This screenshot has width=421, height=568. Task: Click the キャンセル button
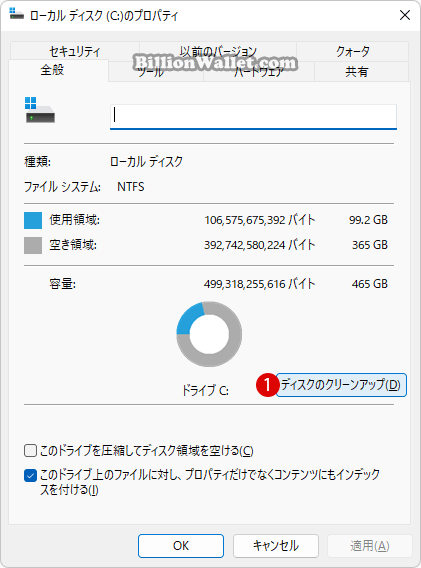pos(276,546)
